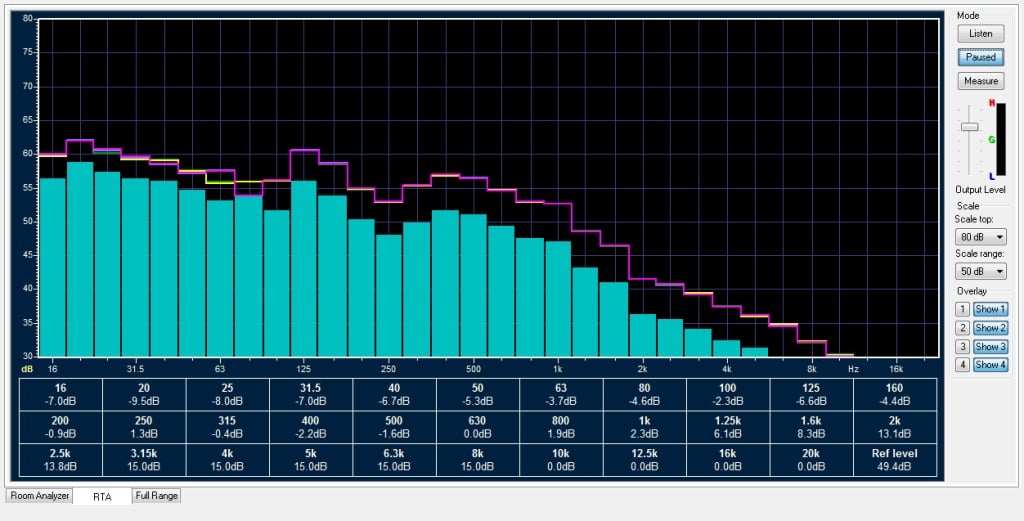Toggle Show 1 overlay visibility
Screen dimensions: 1024x521
coord(990,309)
